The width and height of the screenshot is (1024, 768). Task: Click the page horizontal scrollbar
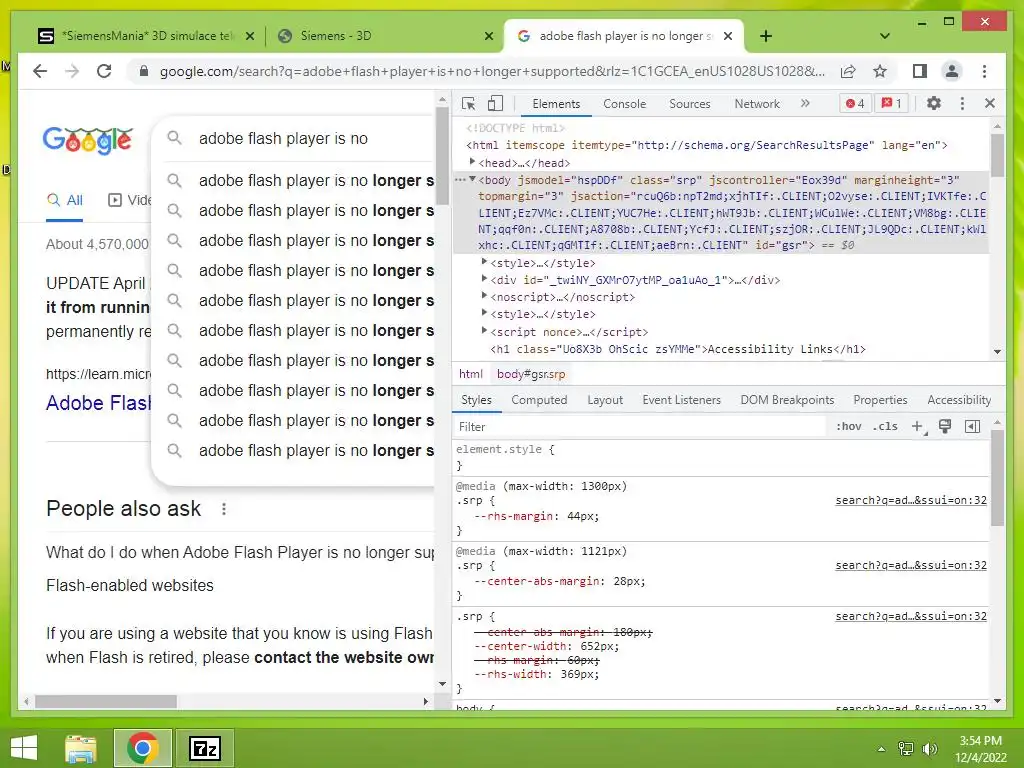coord(106,701)
